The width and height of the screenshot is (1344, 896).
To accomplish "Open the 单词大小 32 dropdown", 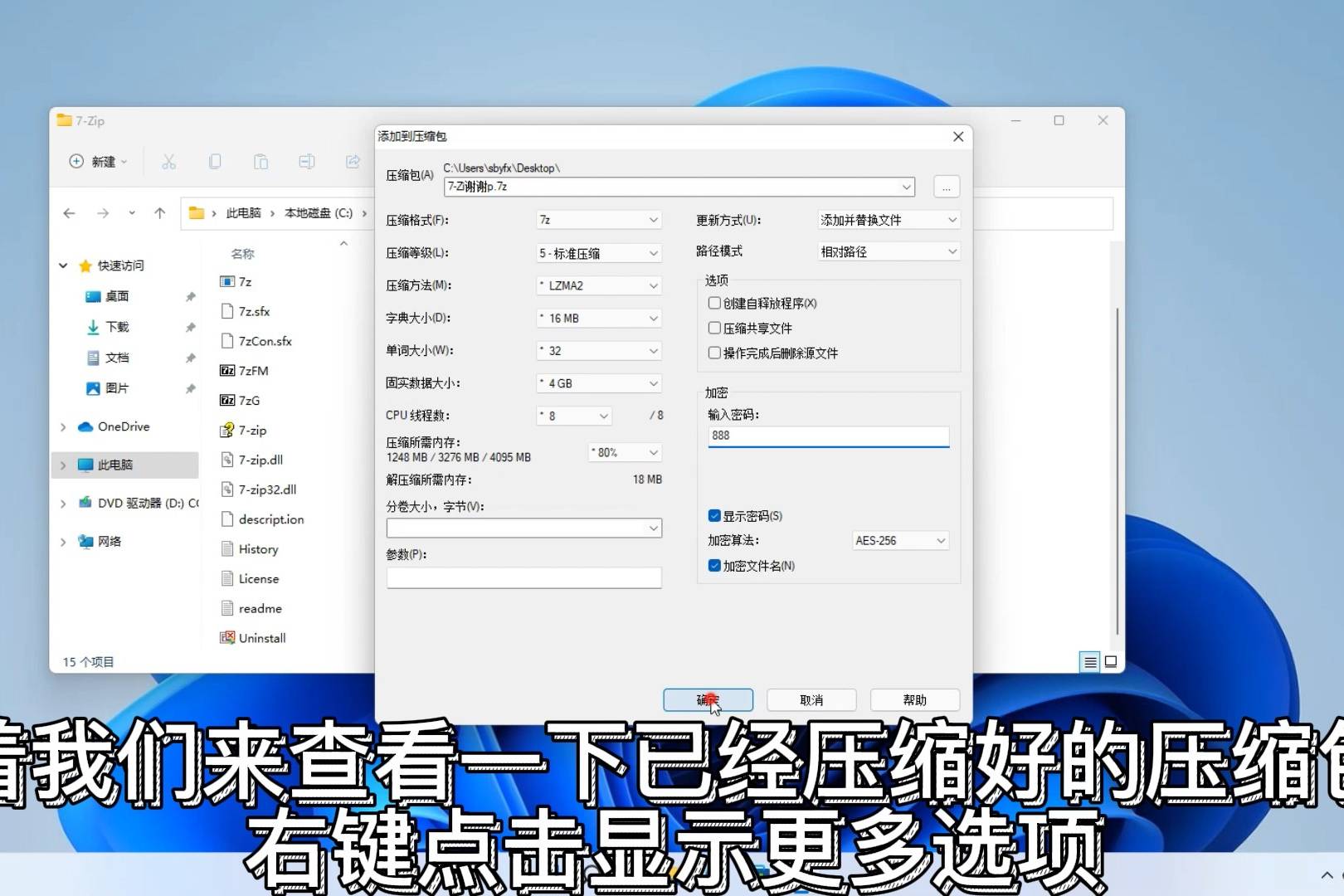I will 598,351.
